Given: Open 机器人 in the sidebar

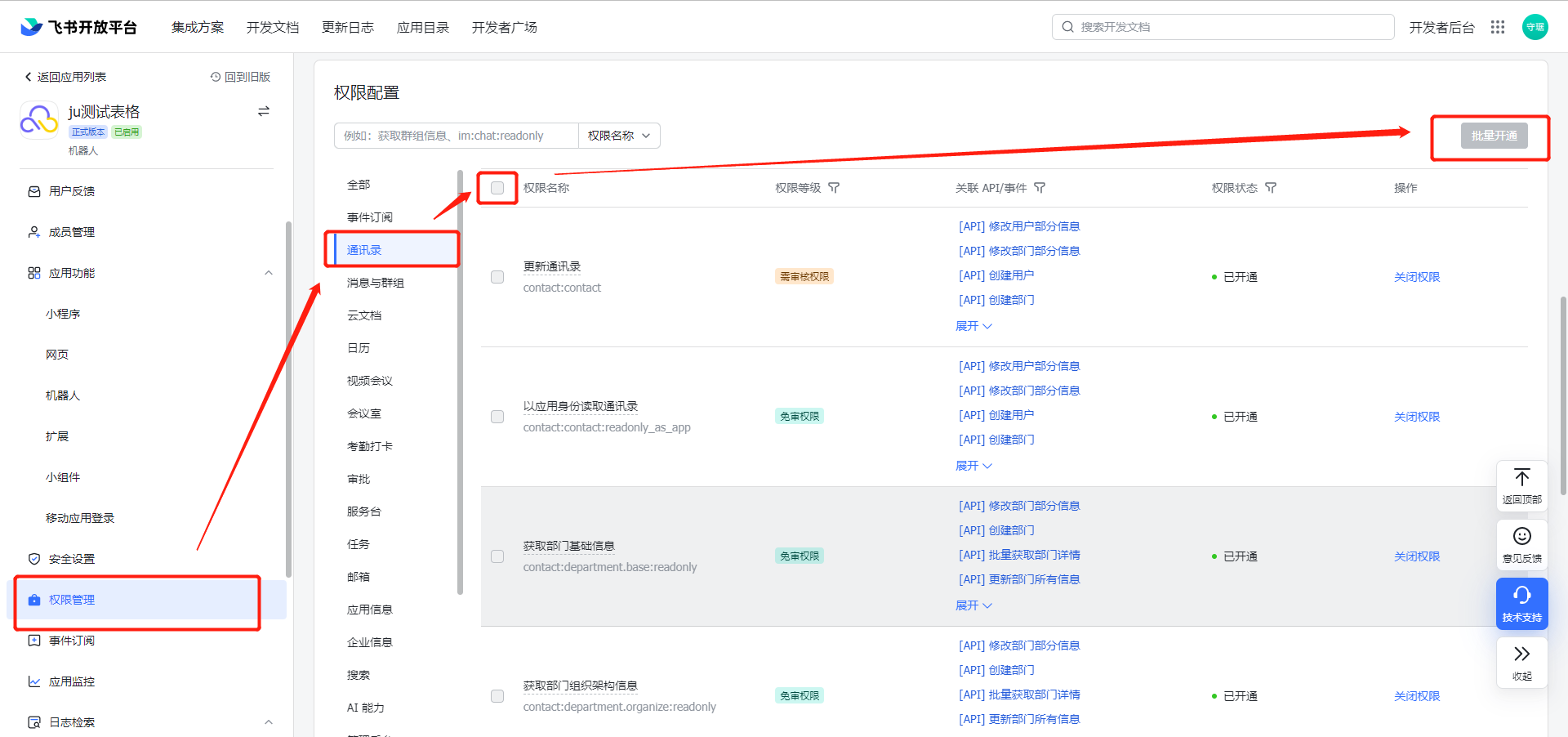Looking at the screenshot, I should (63, 395).
